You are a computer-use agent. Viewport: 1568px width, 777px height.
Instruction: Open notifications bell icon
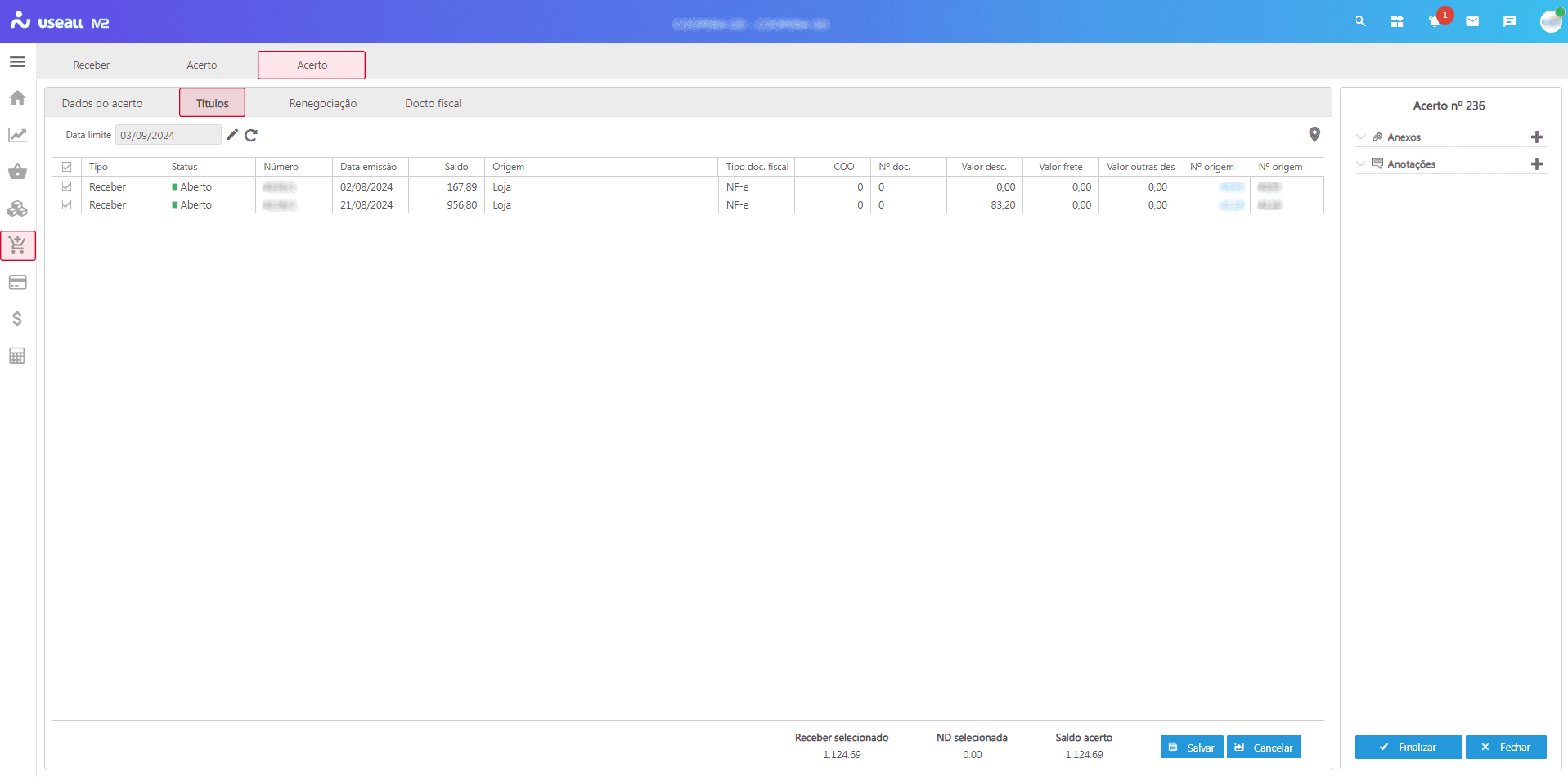1434,21
